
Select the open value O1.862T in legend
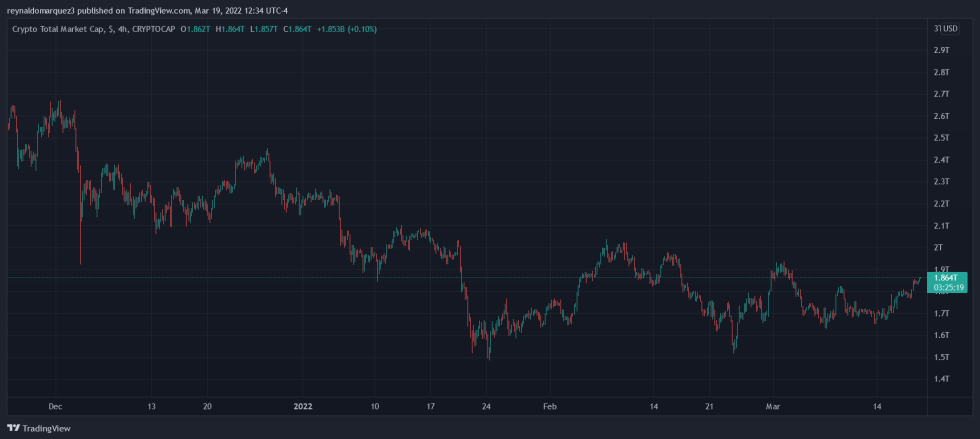194,29
